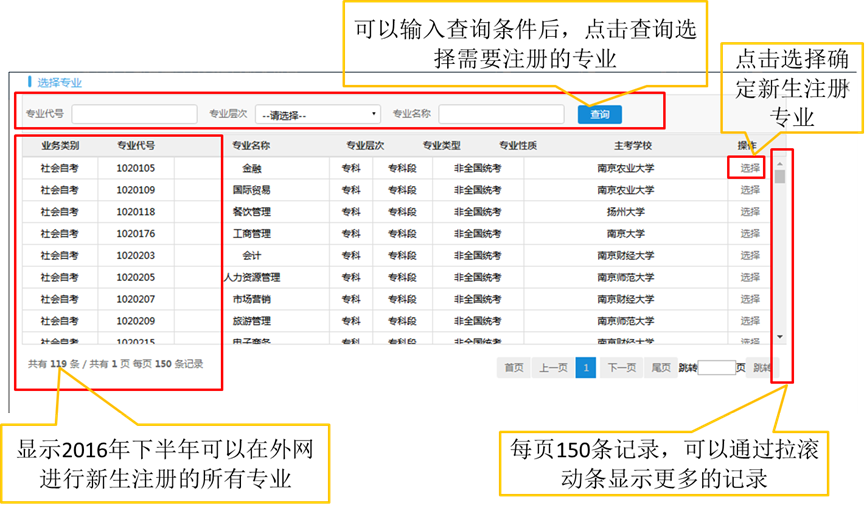
Task: Click 选择 for the 金融 row
Action: [750, 168]
